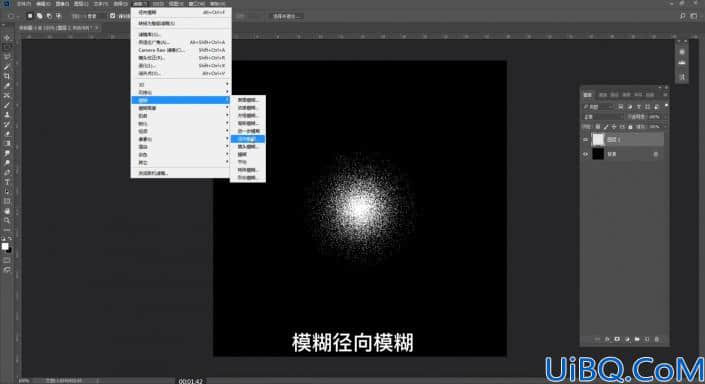This screenshot has width=705, height=384.
Task: Click the 图层 1 layer thumbnail
Action: point(598,140)
